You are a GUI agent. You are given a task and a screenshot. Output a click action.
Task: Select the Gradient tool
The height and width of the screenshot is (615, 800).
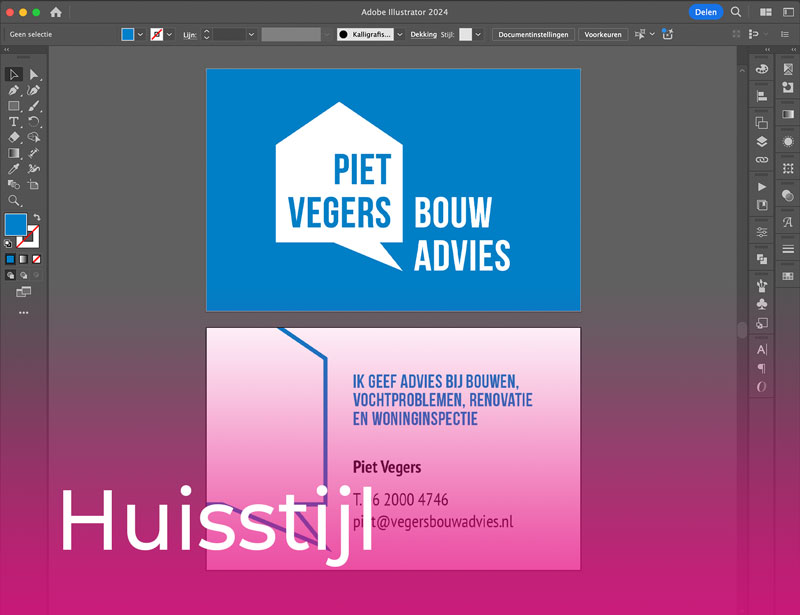pos(14,153)
